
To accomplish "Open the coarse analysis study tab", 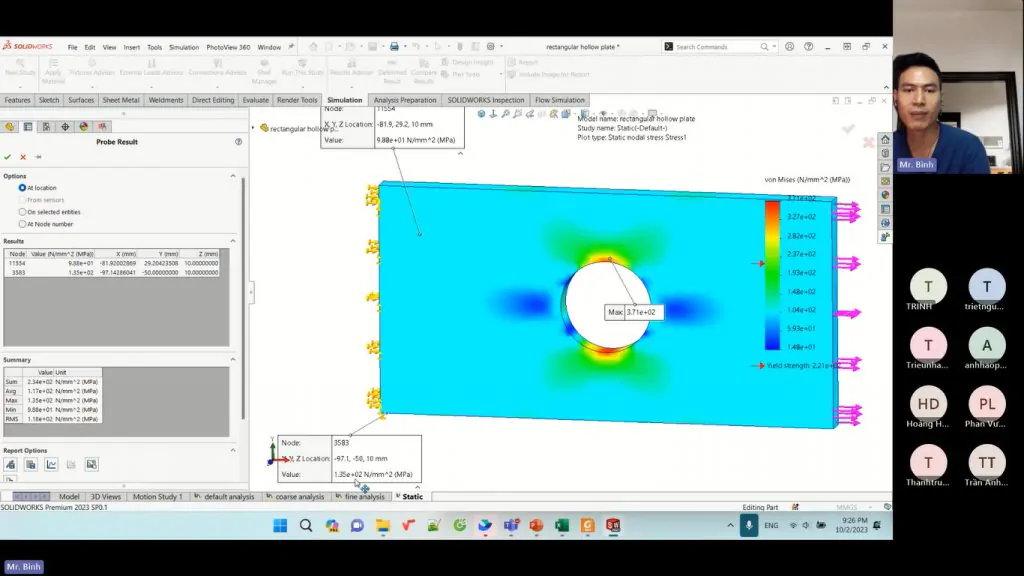I will pyautogui.click(x=295, y=496).
